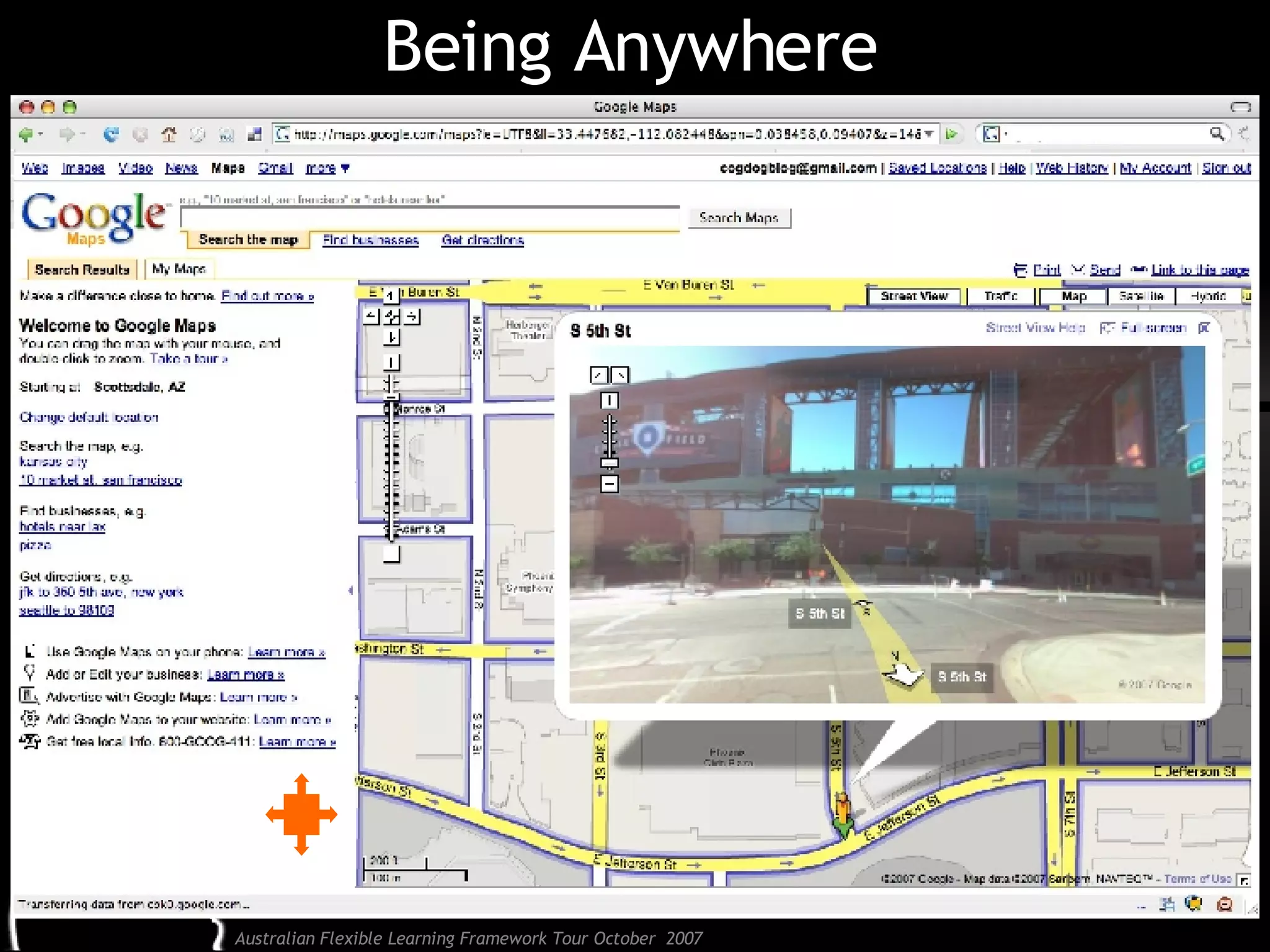The width and height of the screenshot is (1270, 952).
Task: Pan the map down with the arrow
Action: click(391, 337)
